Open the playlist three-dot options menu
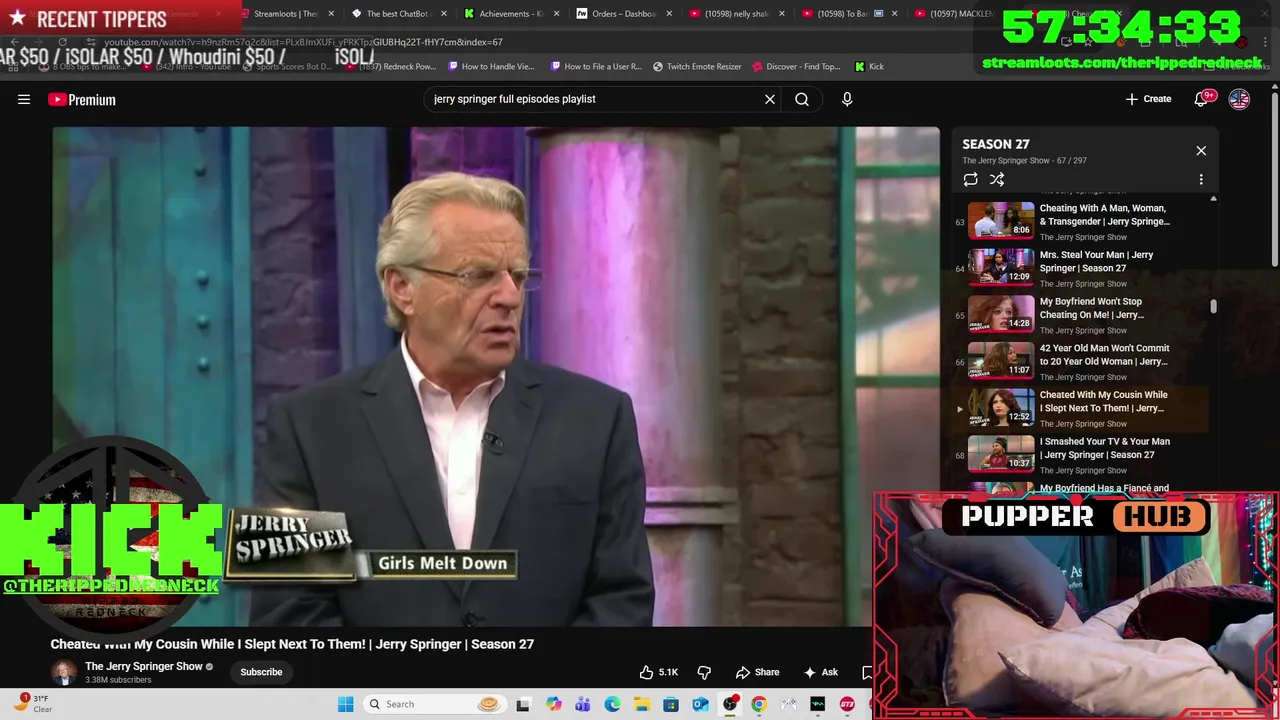 pyautogui.click(x=1201, y=180)
